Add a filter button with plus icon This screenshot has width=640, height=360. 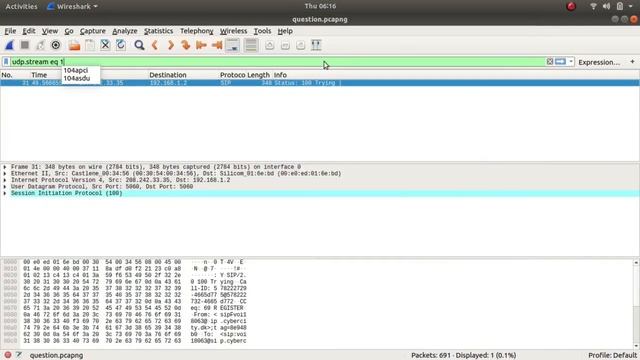[x=632, y=62]
